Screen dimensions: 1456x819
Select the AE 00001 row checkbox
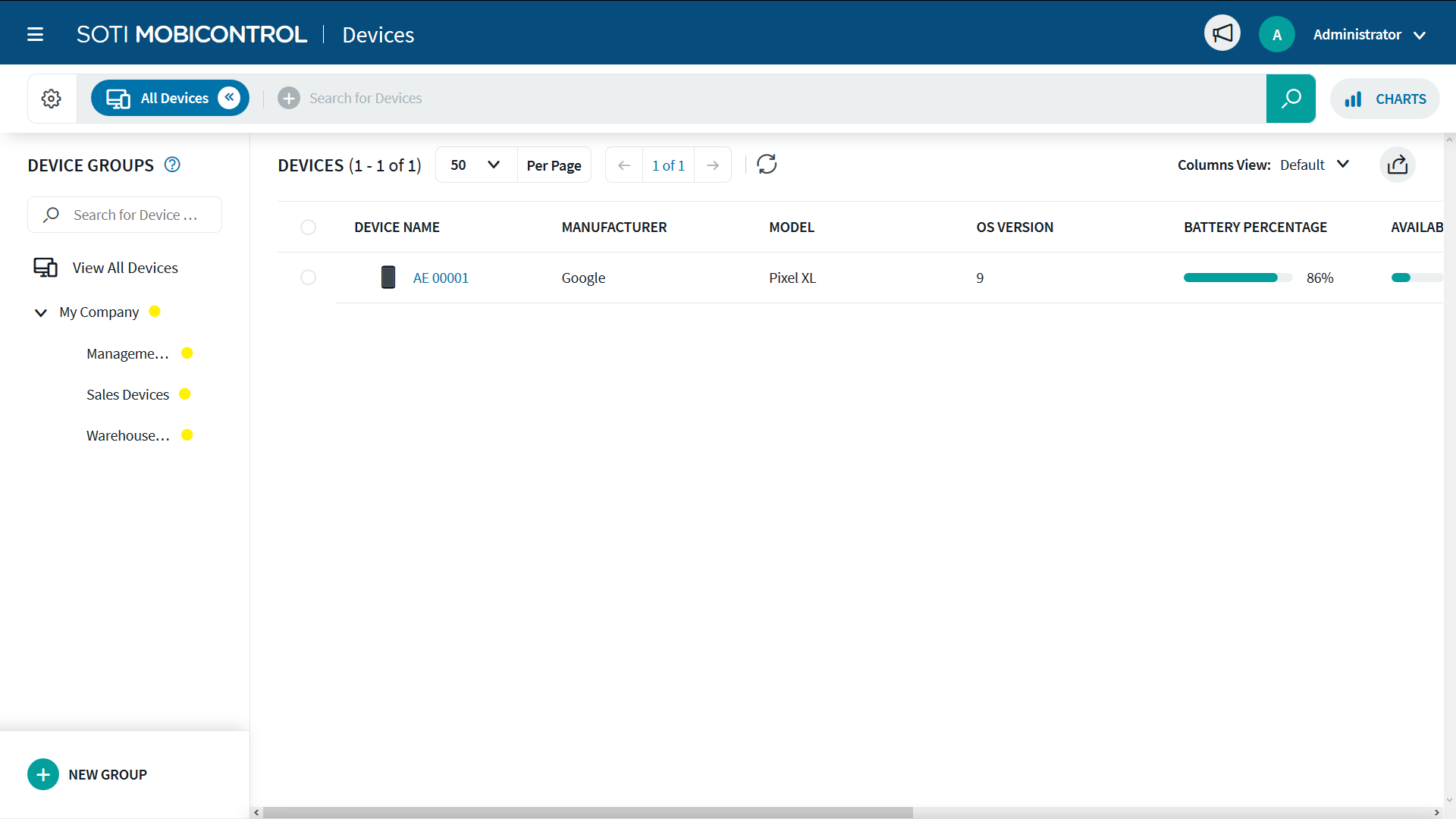coord(308,278)
